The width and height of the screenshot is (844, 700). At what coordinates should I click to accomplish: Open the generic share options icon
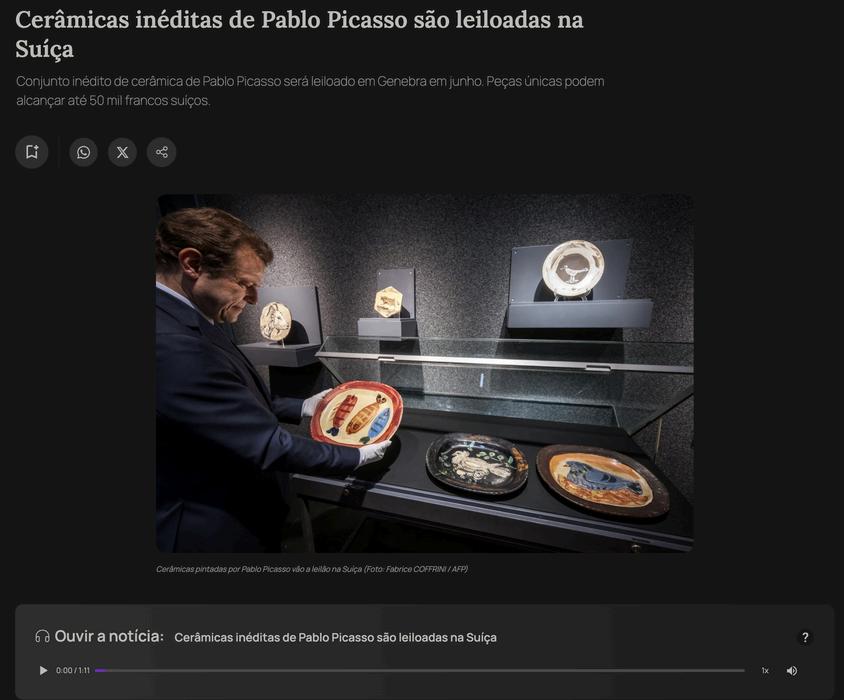point(162,152)
